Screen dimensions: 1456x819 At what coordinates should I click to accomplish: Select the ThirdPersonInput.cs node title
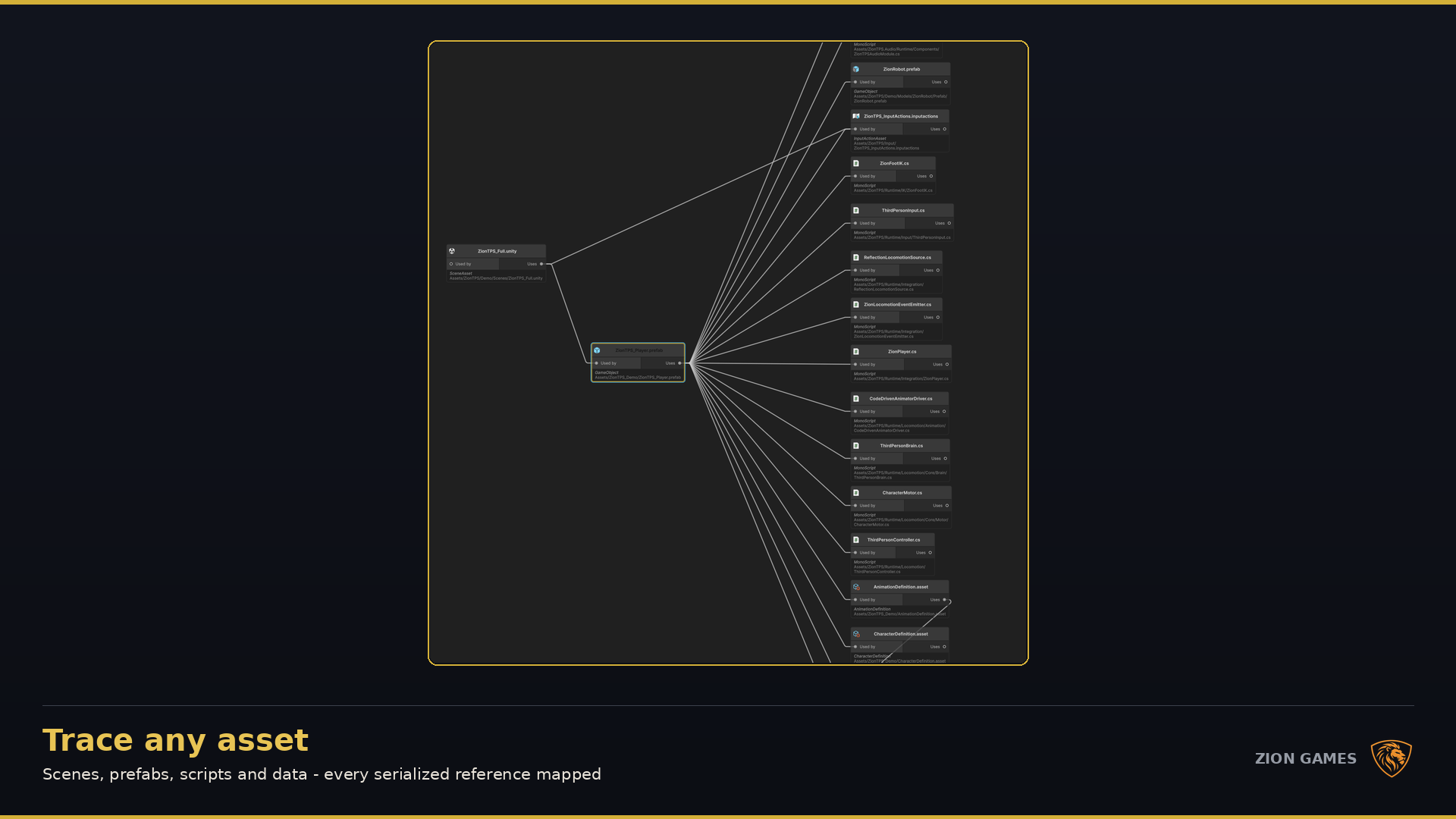click(903, 210)
